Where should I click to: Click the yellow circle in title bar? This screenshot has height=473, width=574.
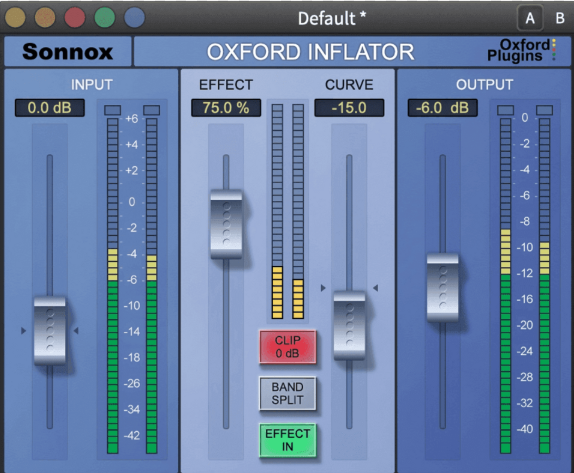pos(15,17)
